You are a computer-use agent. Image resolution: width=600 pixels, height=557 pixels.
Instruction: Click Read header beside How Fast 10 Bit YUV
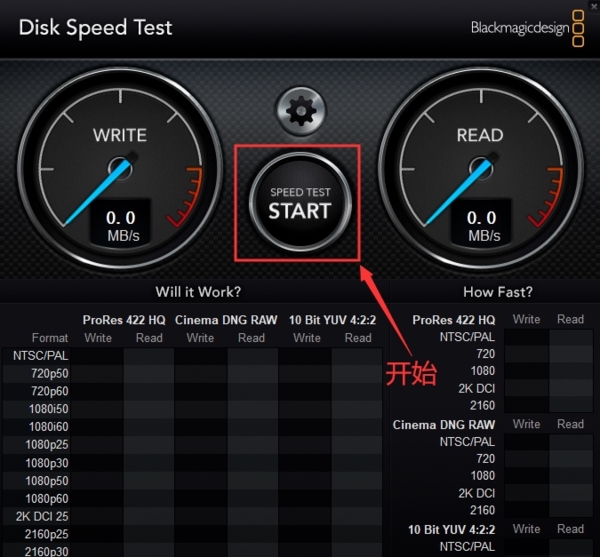571,529
